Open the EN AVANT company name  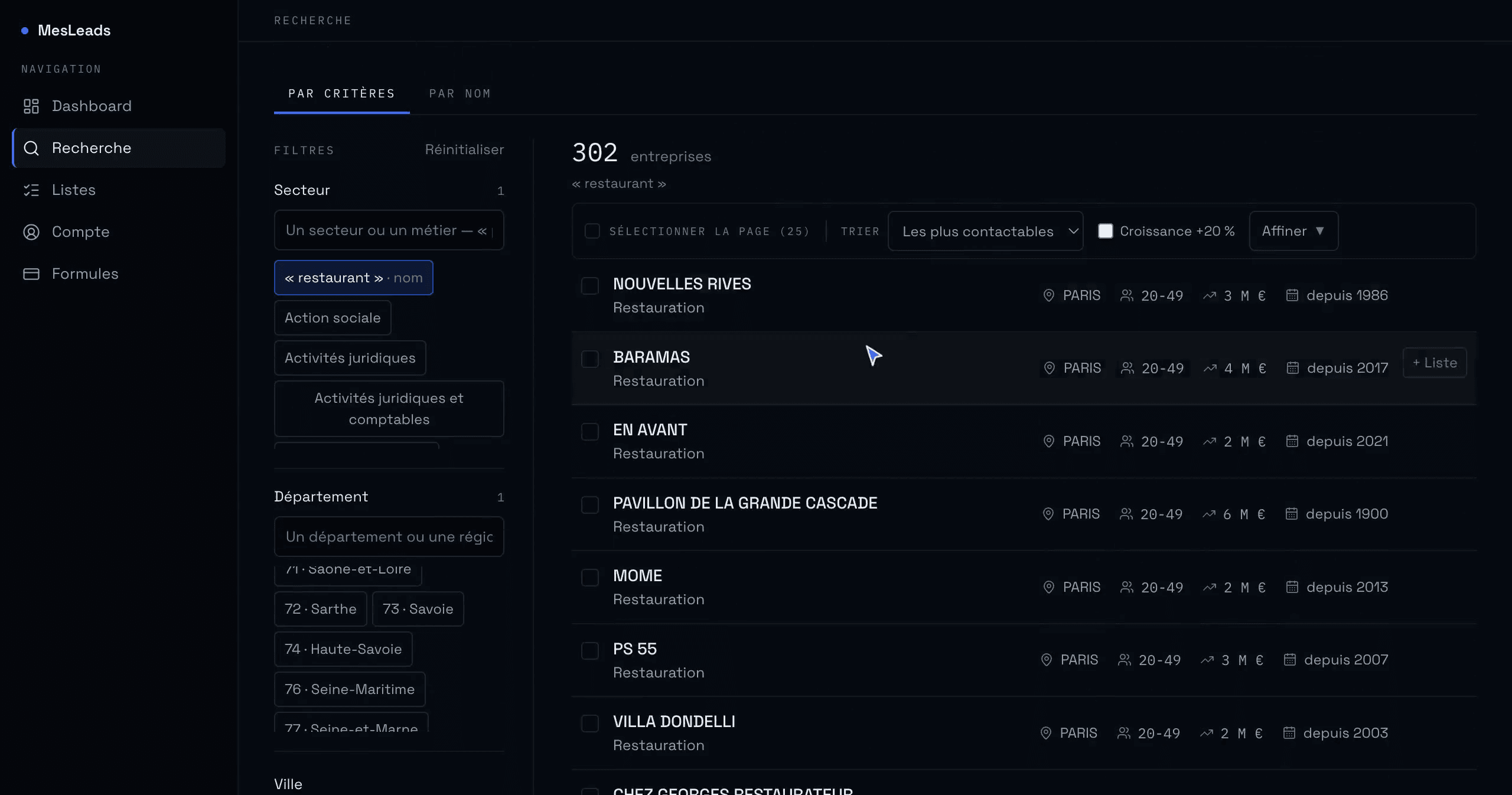(650, 430)
